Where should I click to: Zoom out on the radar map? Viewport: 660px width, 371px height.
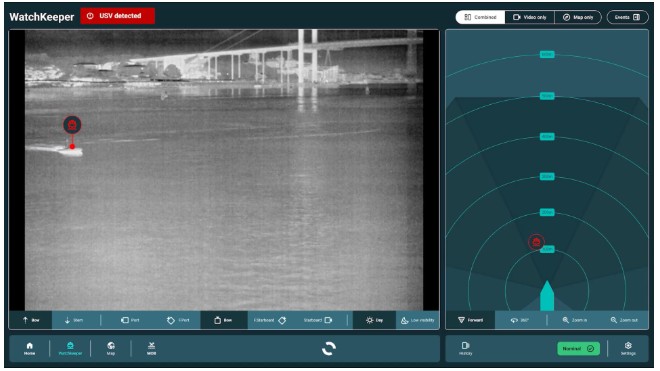(x=624, y=320)
